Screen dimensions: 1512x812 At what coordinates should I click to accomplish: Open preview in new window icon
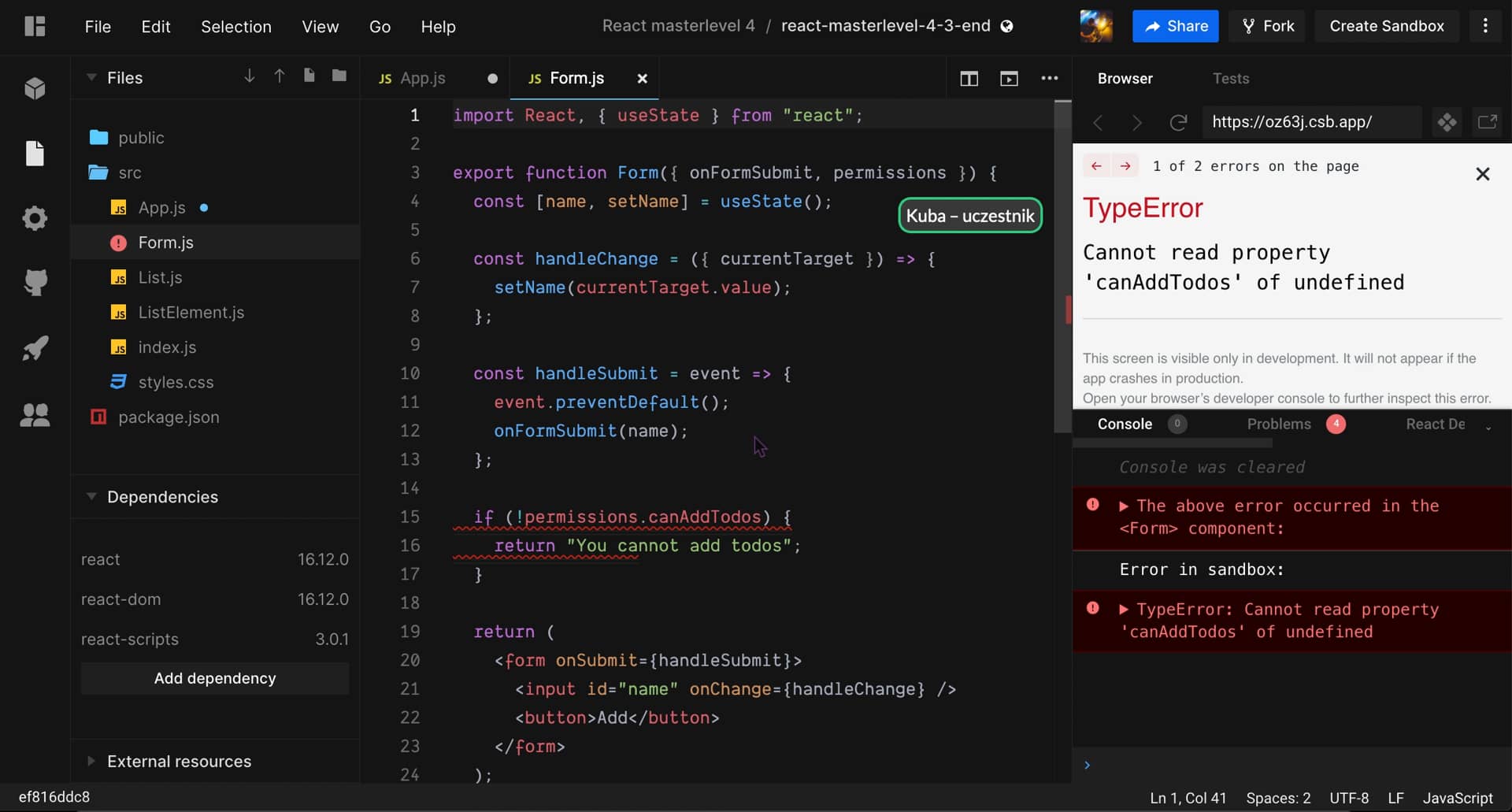pos(1487,122)
